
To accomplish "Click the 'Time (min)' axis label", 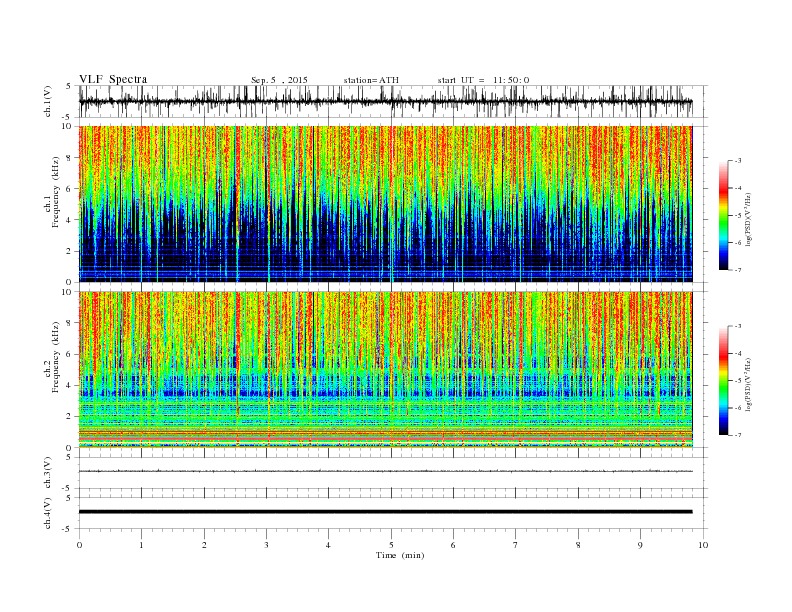I will pos(400,555).
